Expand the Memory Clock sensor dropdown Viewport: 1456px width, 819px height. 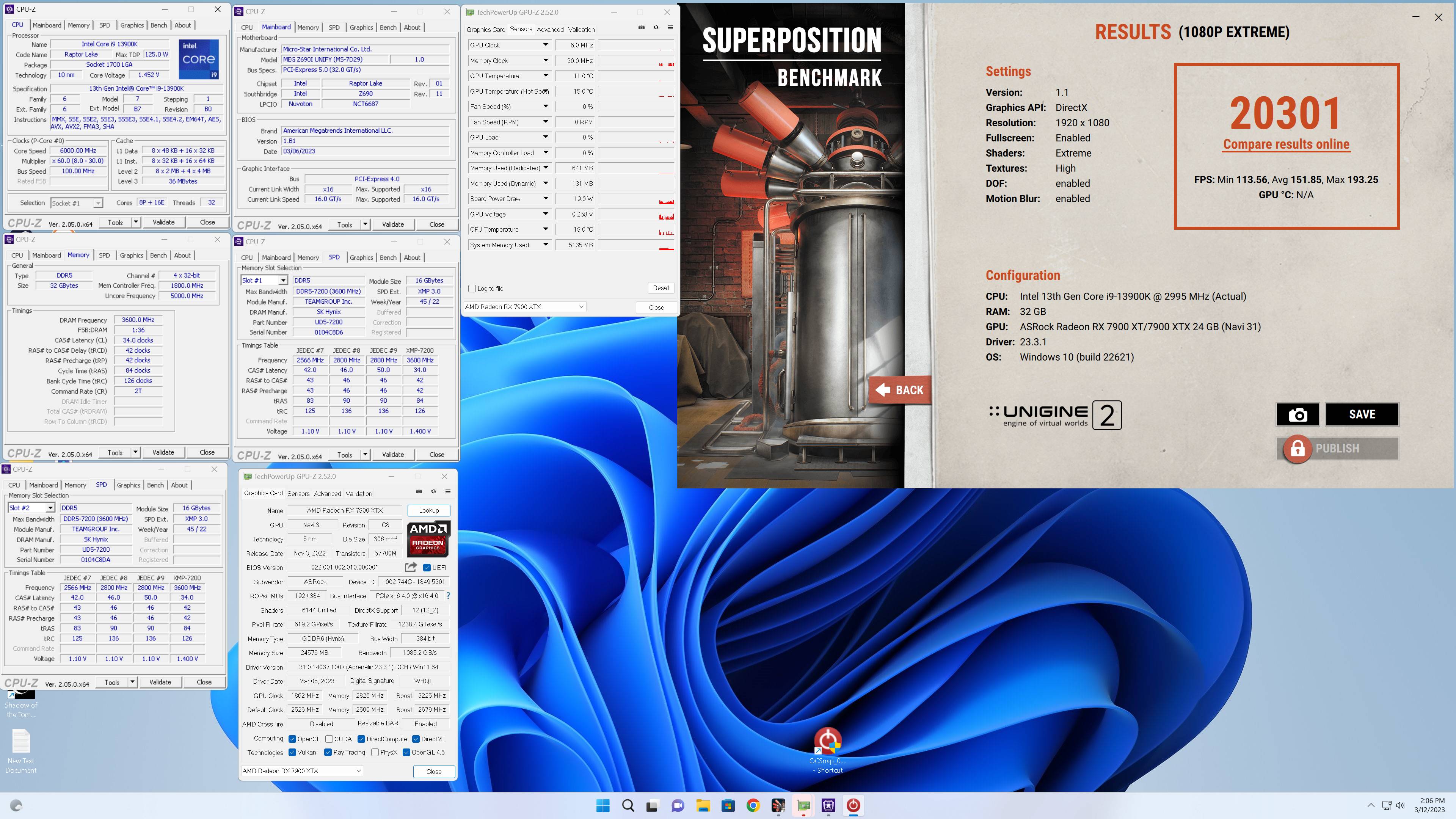click(546, 61)
